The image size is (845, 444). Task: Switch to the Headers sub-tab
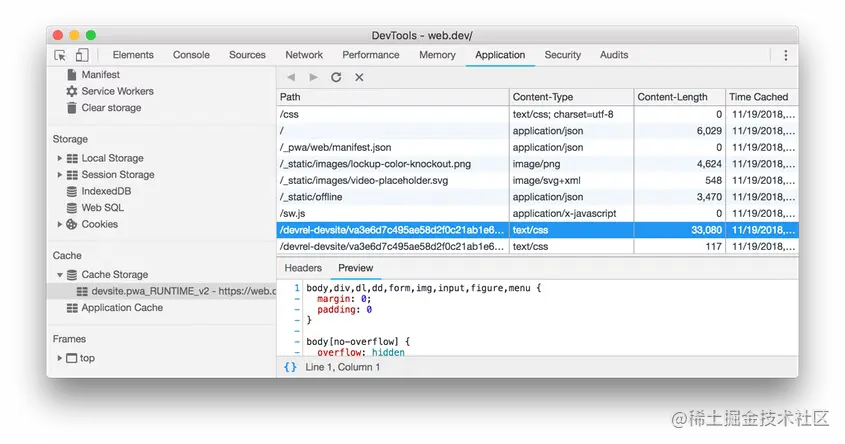[303, 268]
